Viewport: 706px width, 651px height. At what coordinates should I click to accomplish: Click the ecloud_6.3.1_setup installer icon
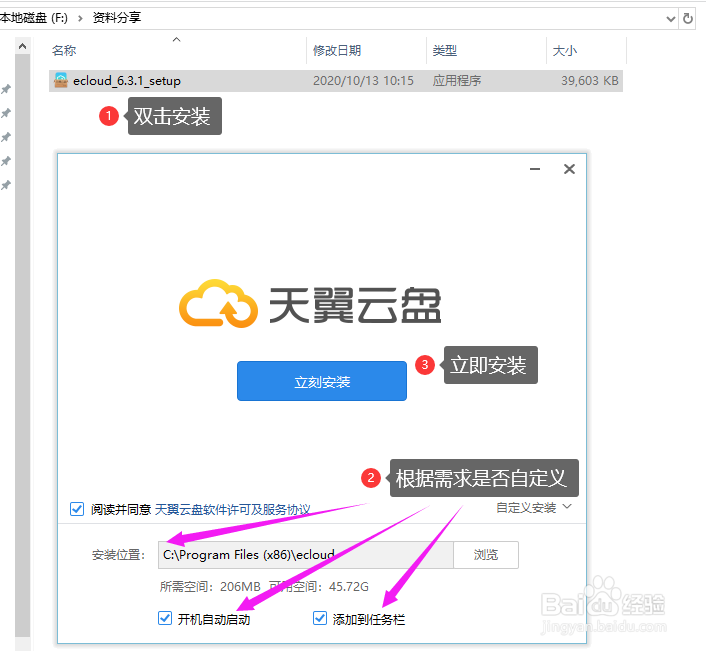point(61,81)
